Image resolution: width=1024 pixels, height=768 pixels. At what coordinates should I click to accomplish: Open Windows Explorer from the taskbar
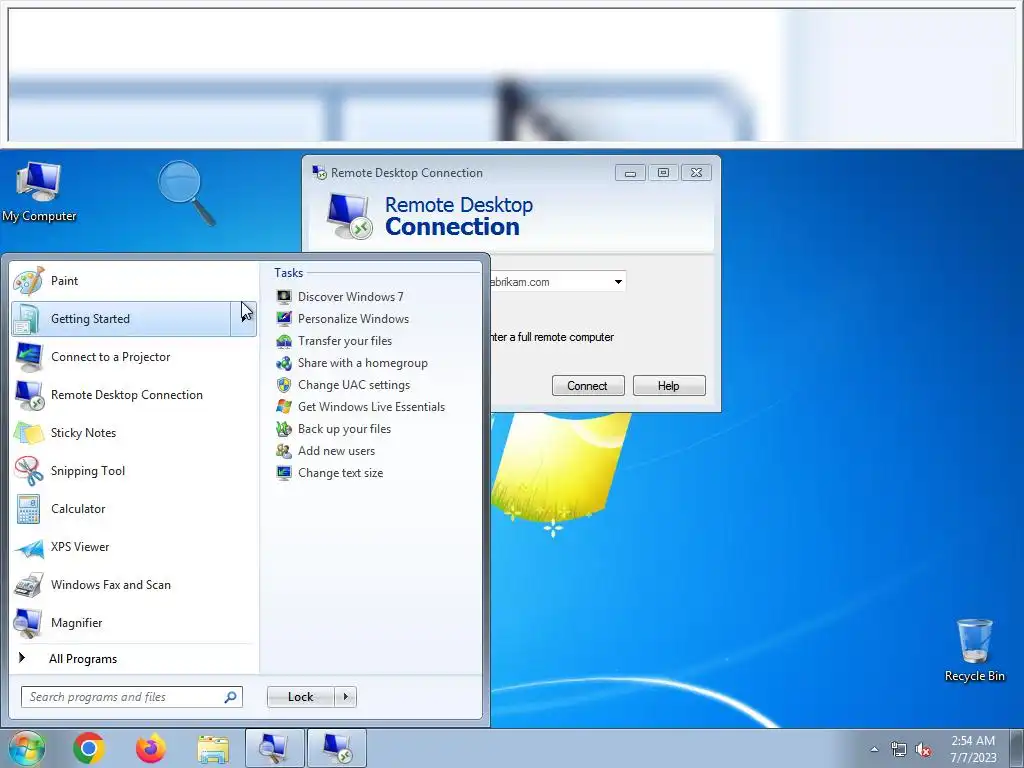pyautogui.click(x=213, y=749)
